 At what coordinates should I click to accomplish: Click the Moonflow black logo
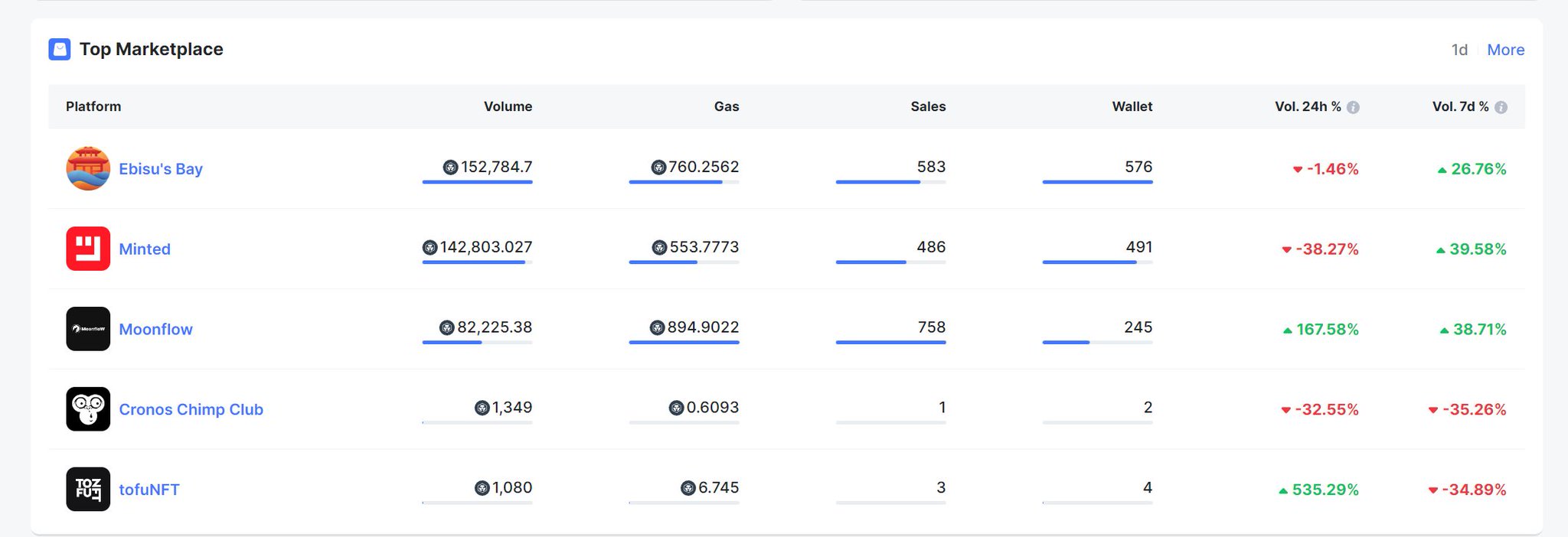(x=88, y=329)
